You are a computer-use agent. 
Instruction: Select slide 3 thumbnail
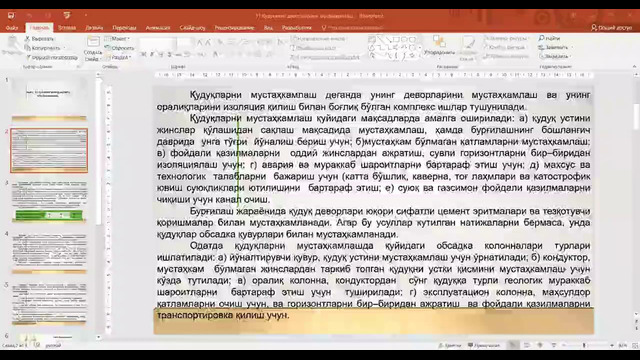tap(49, 202)
